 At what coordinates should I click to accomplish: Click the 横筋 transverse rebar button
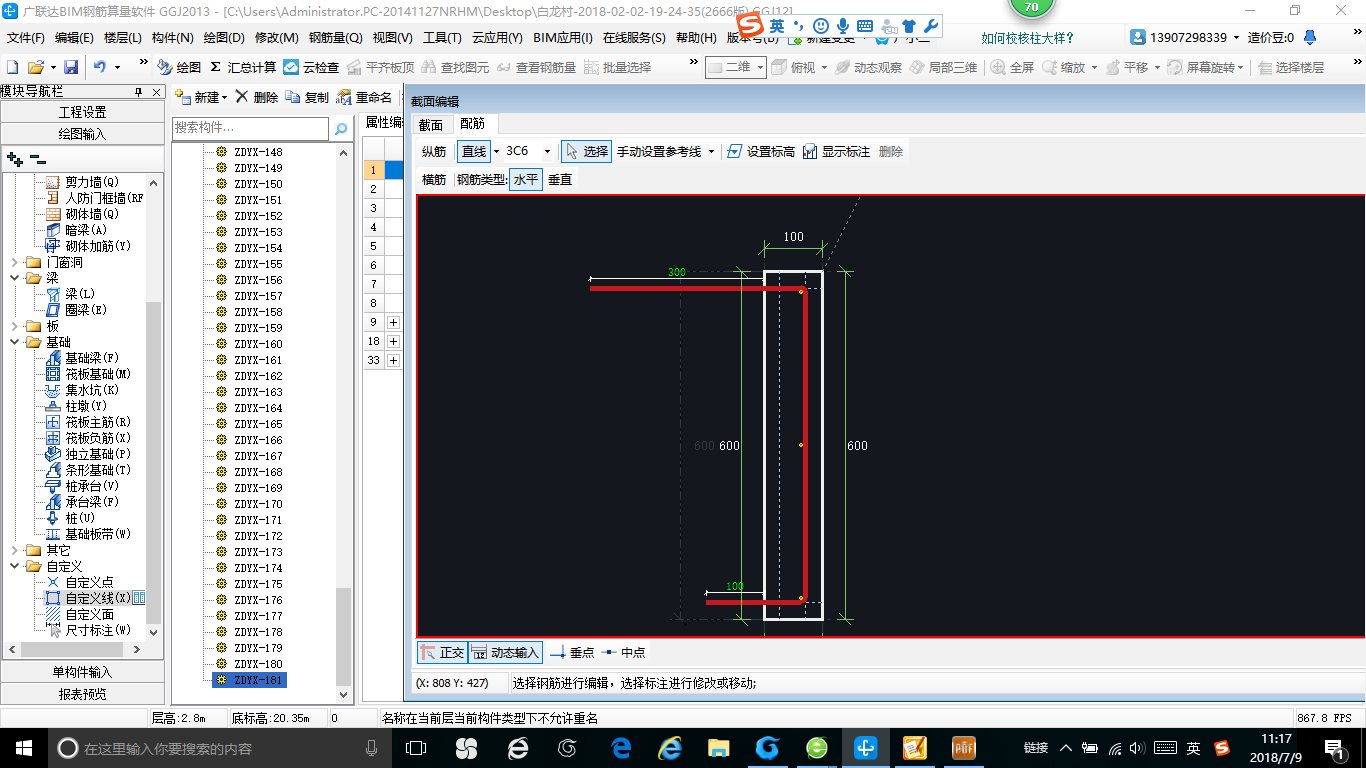[x=434, y=179]
